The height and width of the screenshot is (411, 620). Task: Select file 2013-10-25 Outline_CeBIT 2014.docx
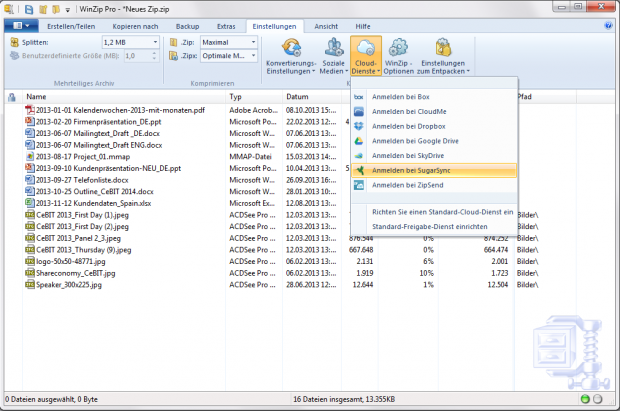pyautogui.click(x=95, y=191)
